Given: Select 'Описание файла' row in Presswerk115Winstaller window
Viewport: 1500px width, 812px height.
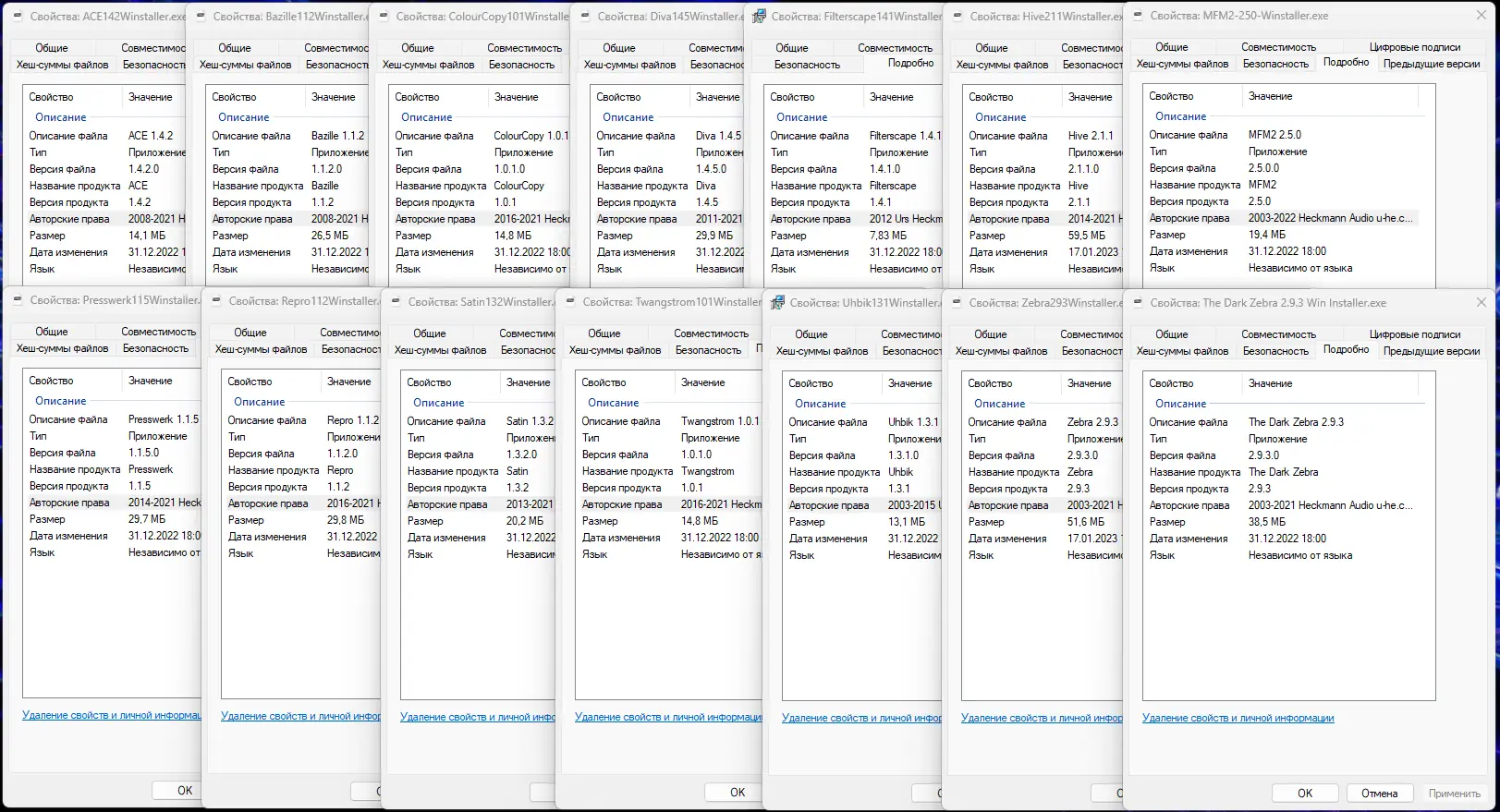Looking at the screenshot, I should tap(113, 419).
